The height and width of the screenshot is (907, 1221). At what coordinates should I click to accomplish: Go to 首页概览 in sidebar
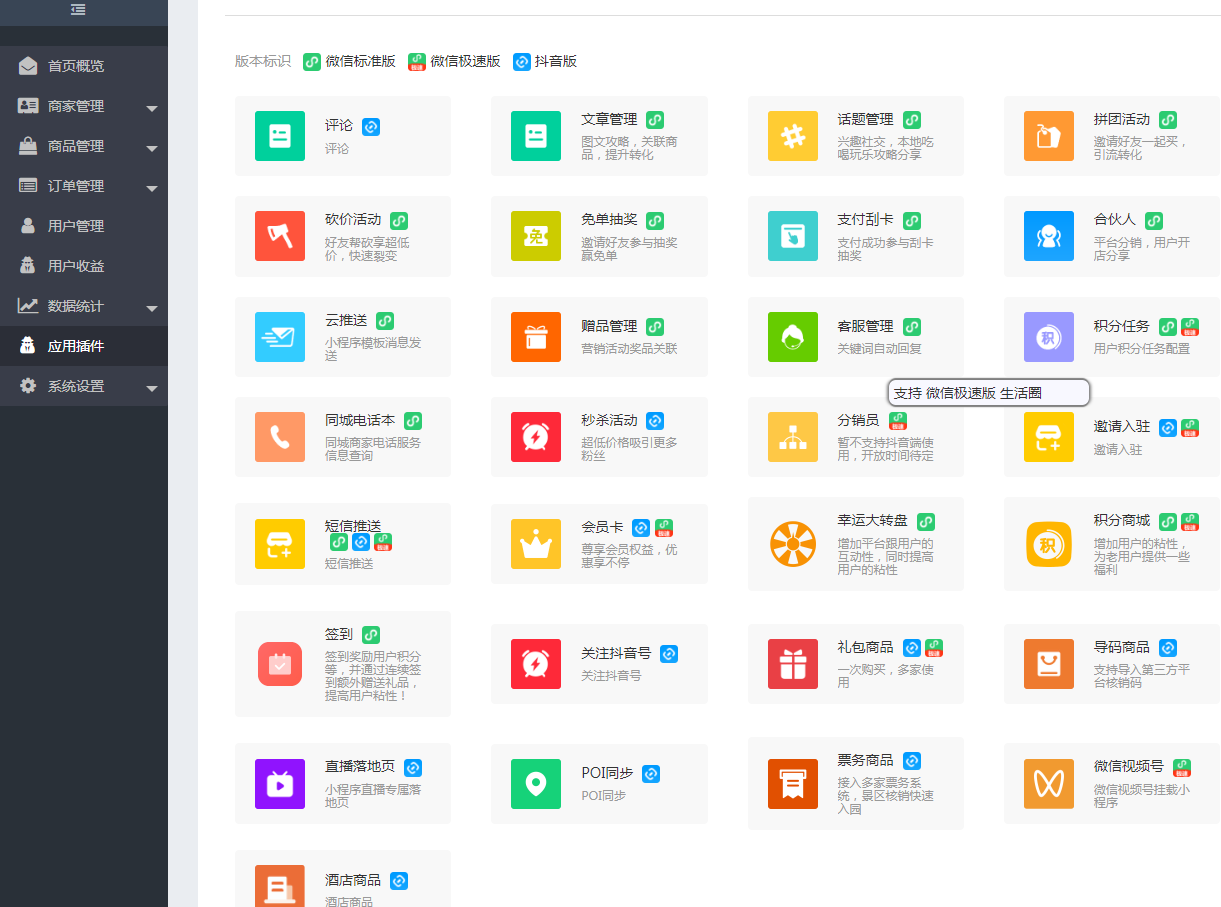click(84, 66)
